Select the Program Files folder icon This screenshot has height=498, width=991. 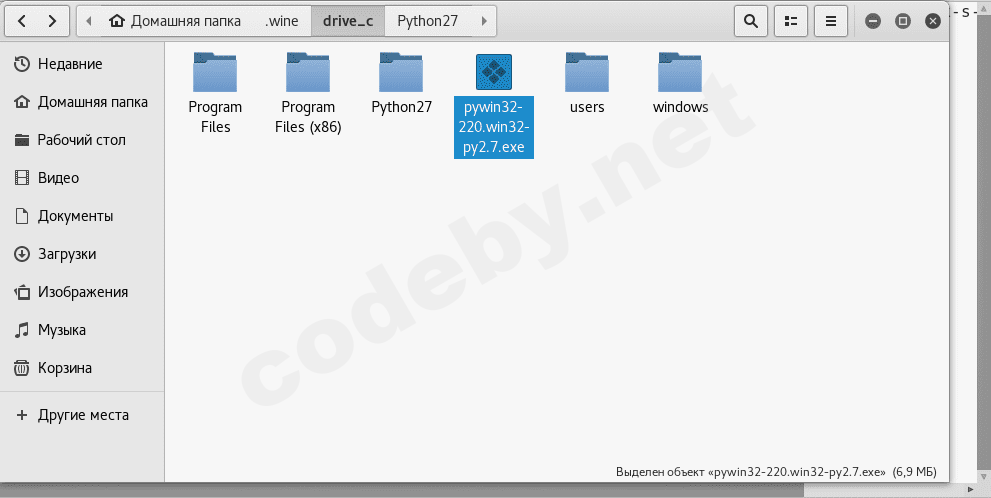click(215, 72)
